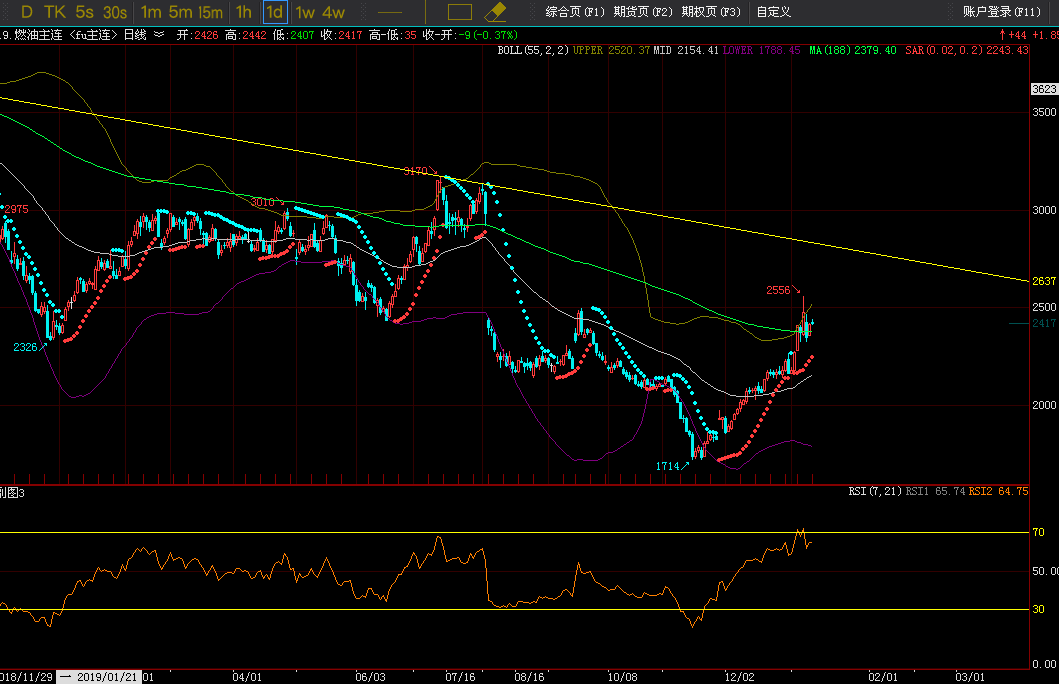The image size is (1059, 684).
Task: Select the 30s timeframe
Action: [x=115, y=12]
